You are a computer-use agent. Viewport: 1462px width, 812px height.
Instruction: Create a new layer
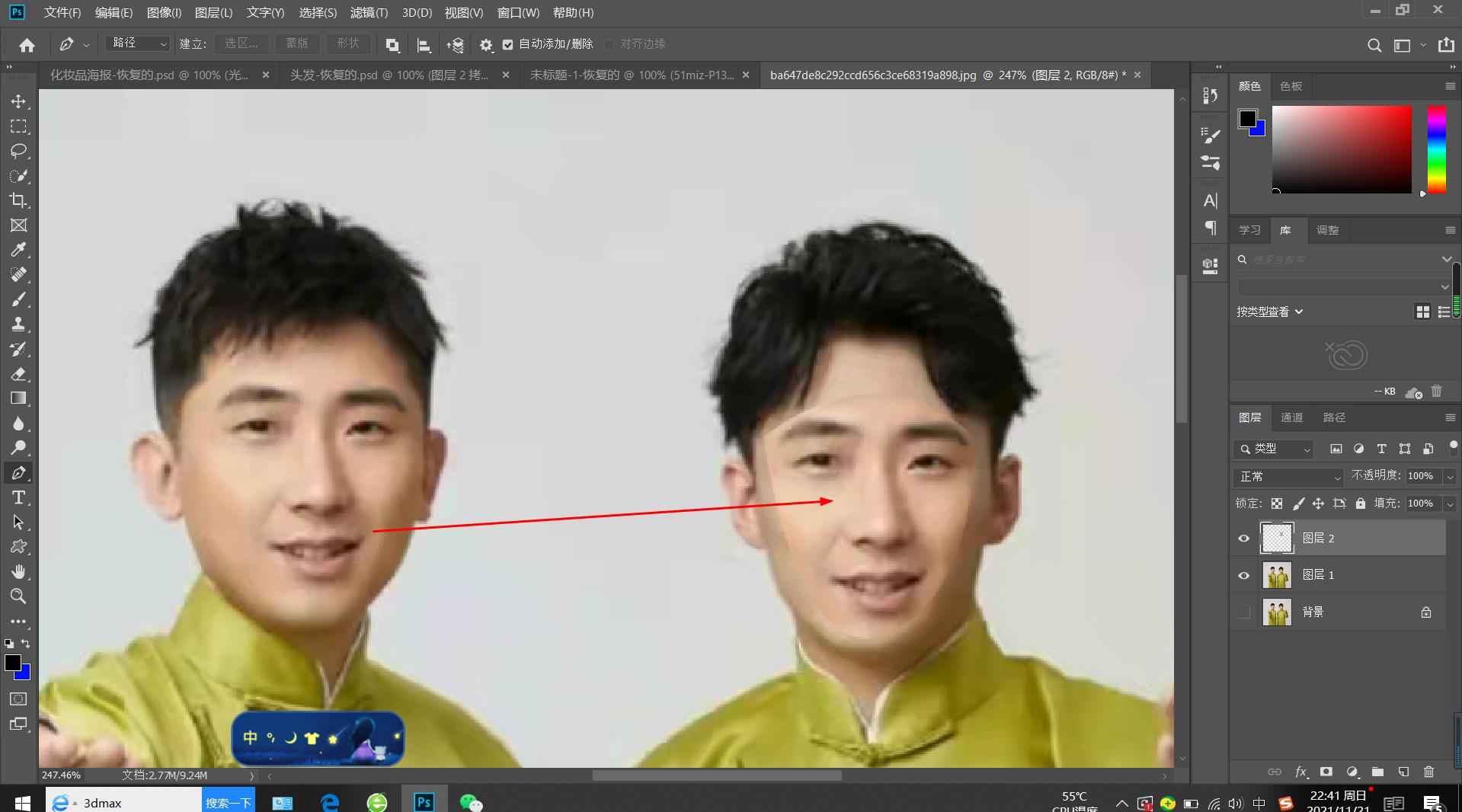1403,772
